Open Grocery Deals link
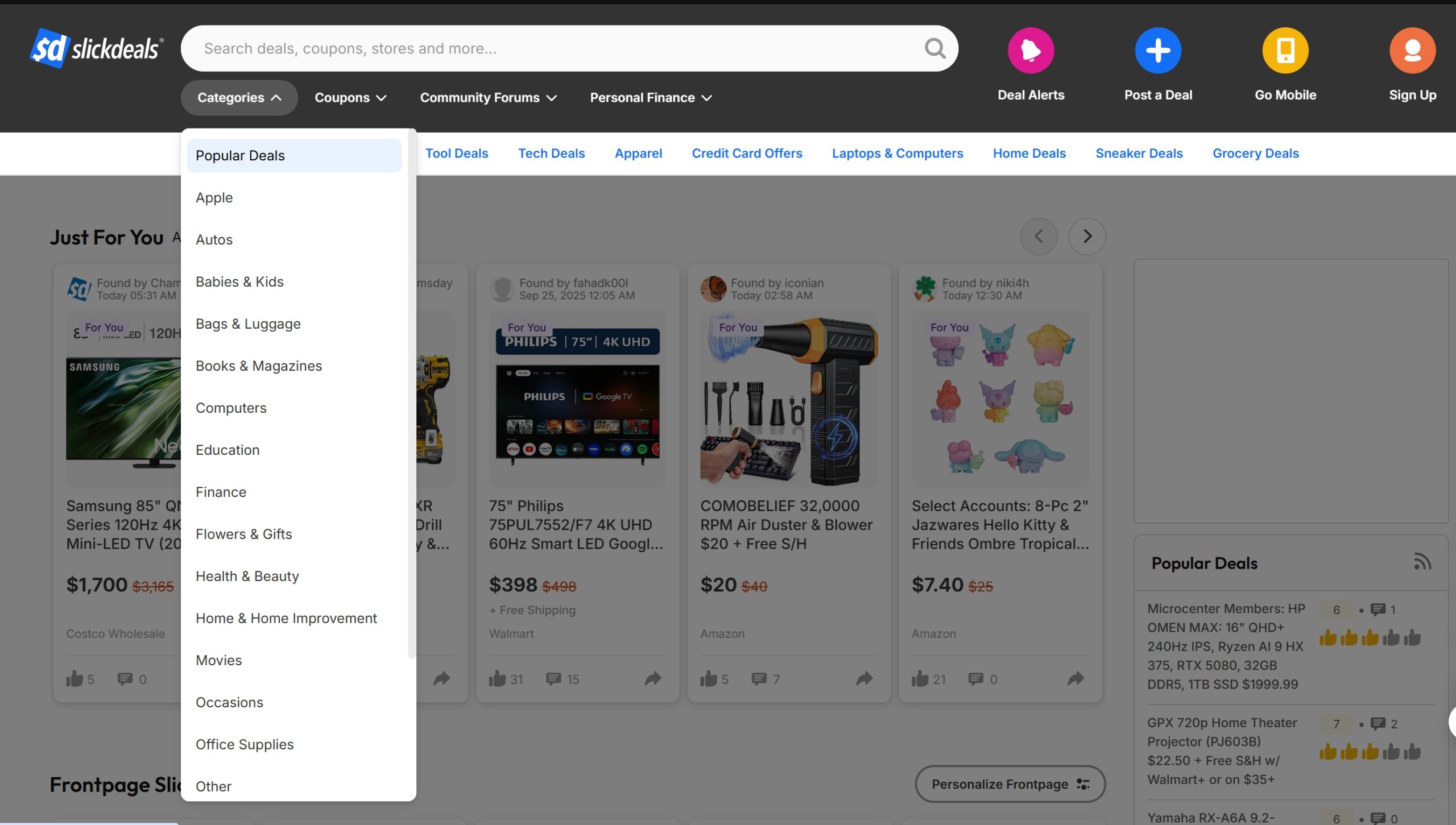Viewport: 1456px width, 825px height. [x=1256, y=154]
